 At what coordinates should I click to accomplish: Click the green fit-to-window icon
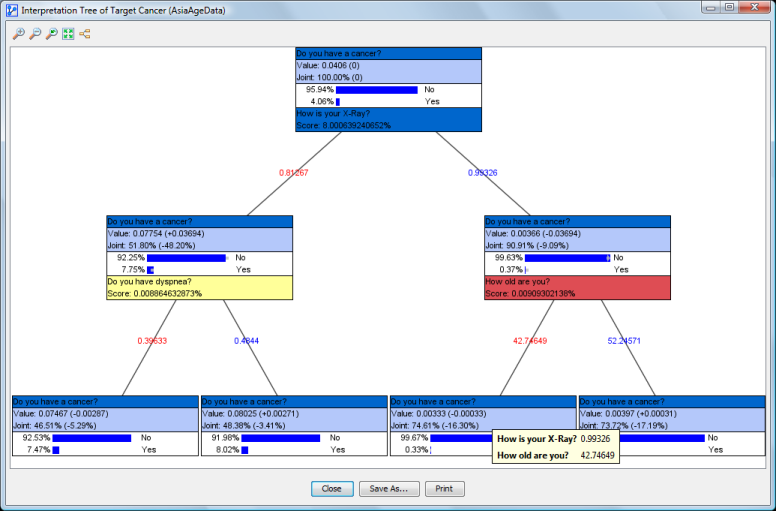pos(68,34)
